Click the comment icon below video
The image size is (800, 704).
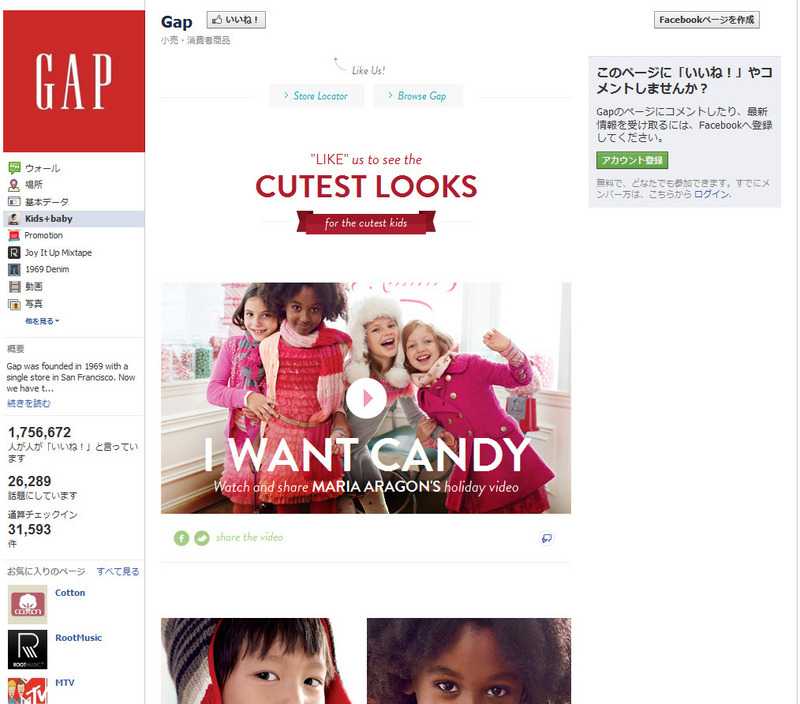(x=546, y=538)
